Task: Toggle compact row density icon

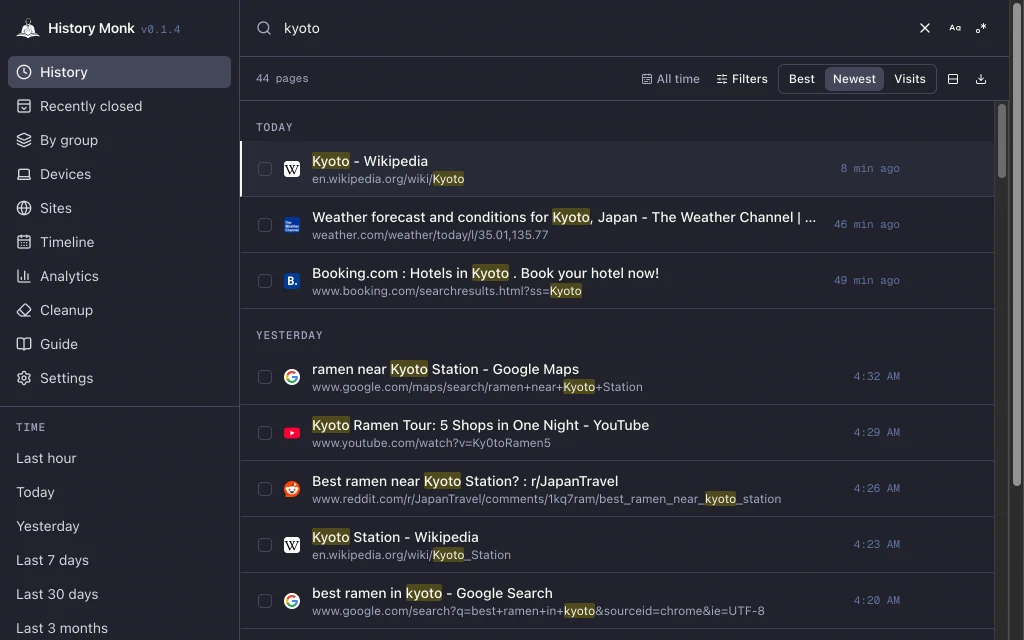Action: pyautogui.click(x=953, y=79)
